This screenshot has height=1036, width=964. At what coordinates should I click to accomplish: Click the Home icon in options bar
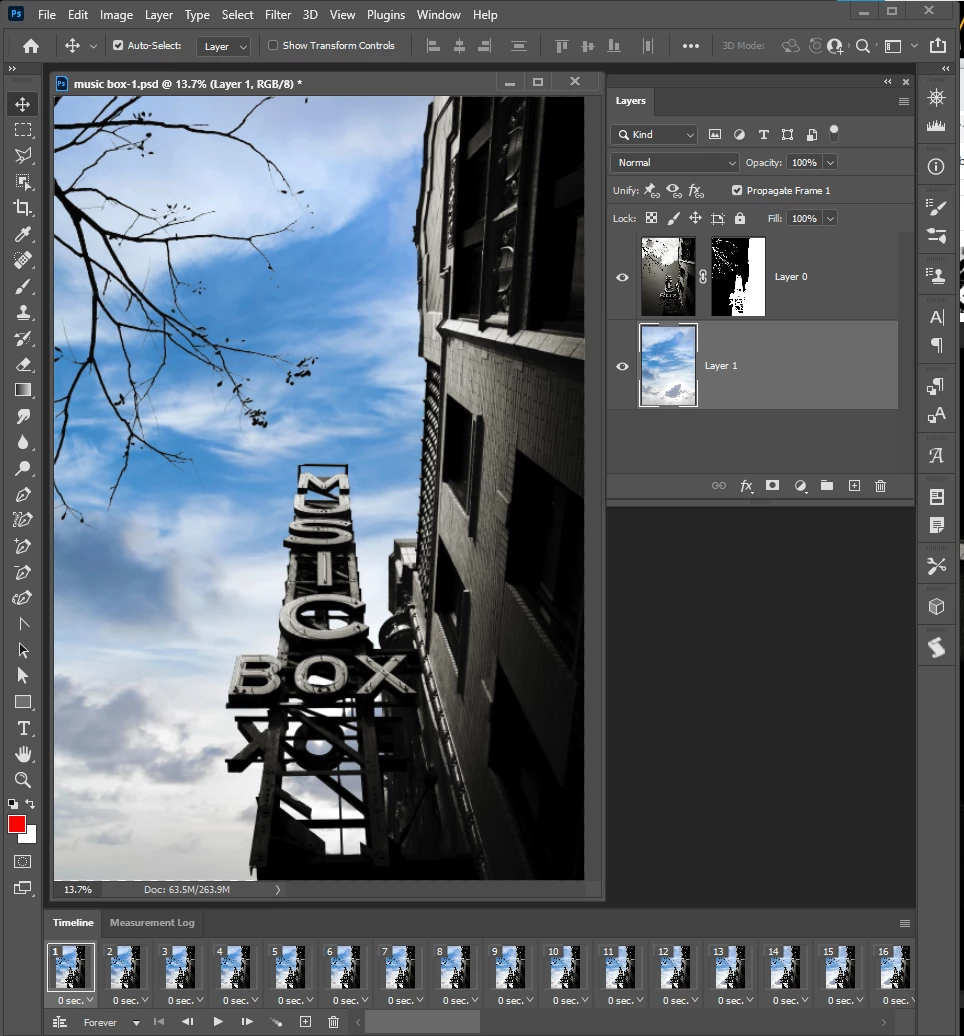30,46
